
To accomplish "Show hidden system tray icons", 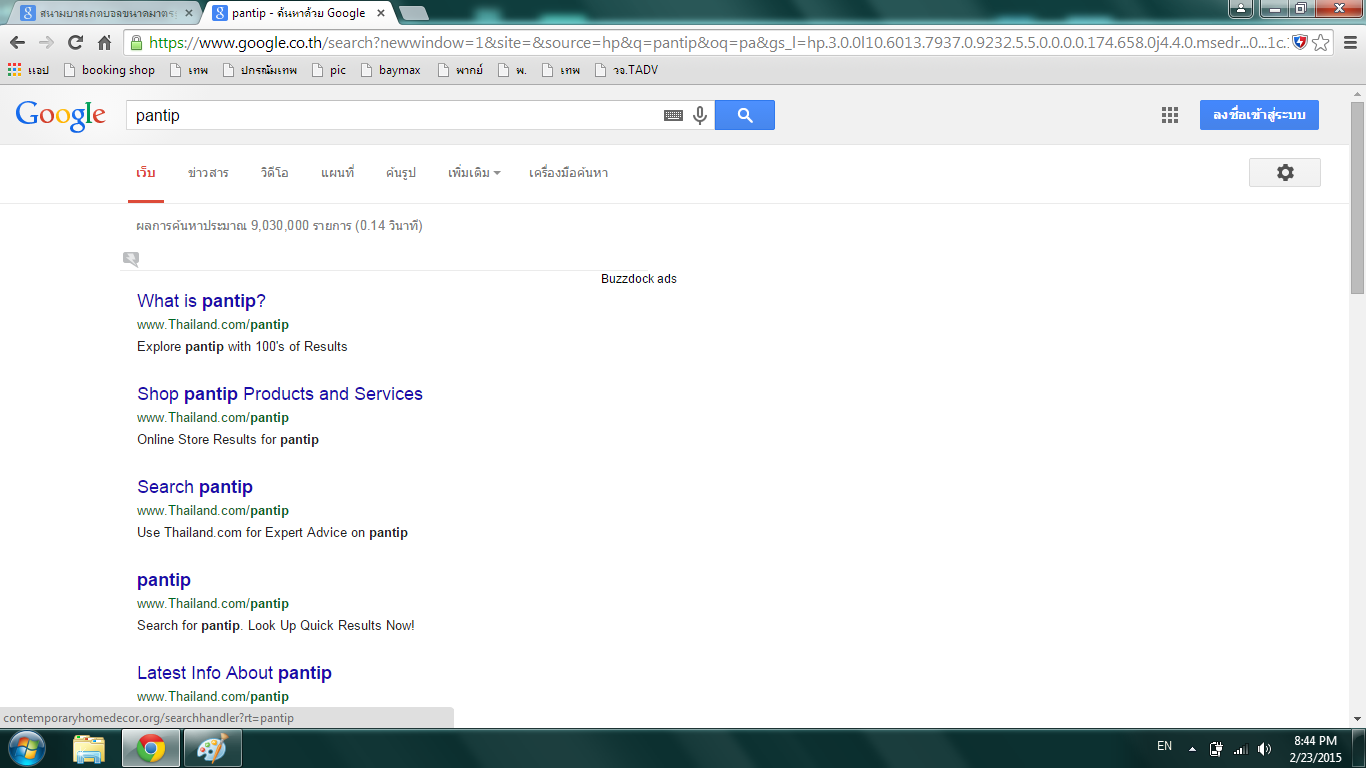I will pyautogui.click(x=1192, y=748).
